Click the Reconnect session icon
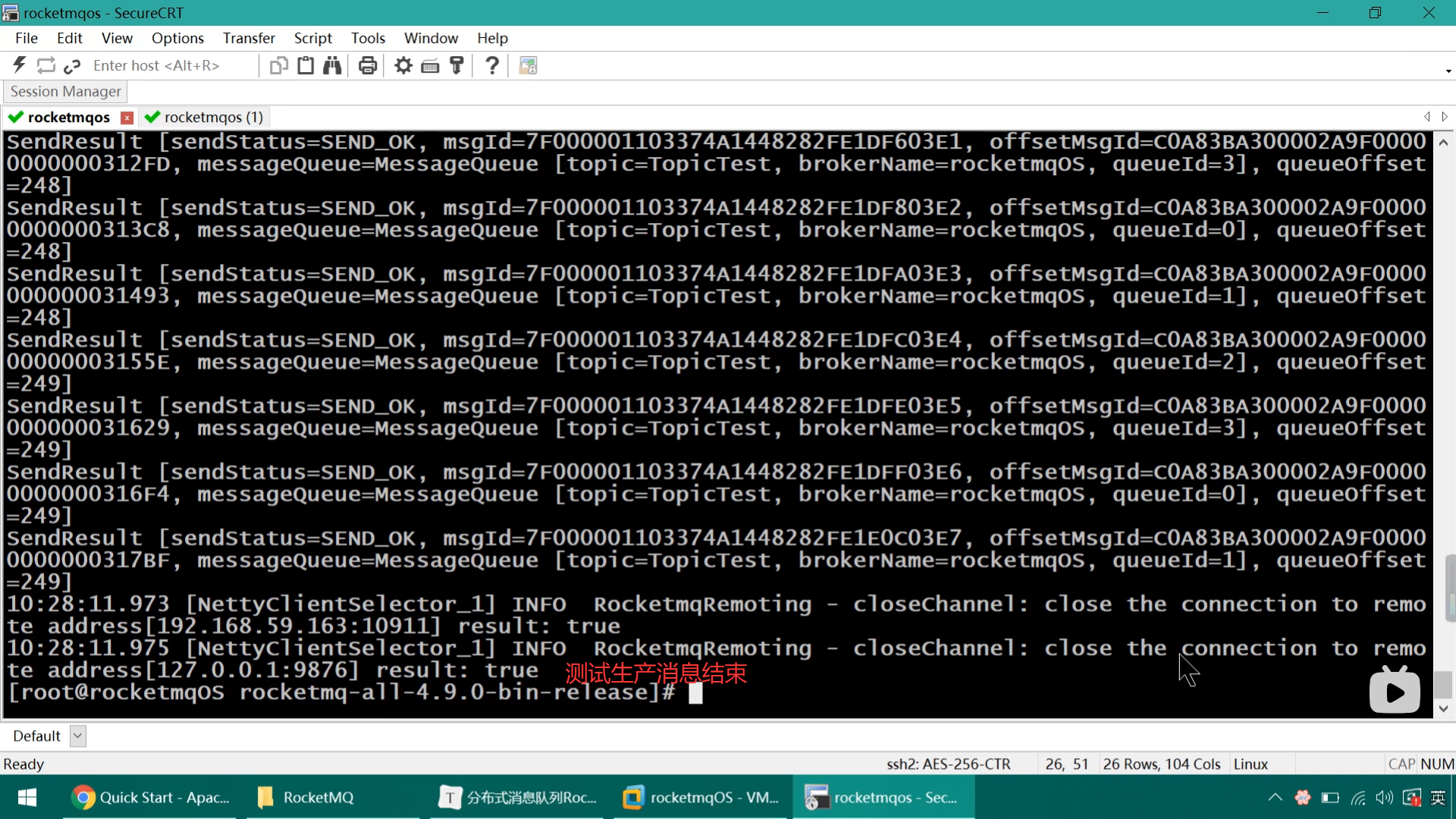The width and height of the screenshot is (1456, 819). 46,65
